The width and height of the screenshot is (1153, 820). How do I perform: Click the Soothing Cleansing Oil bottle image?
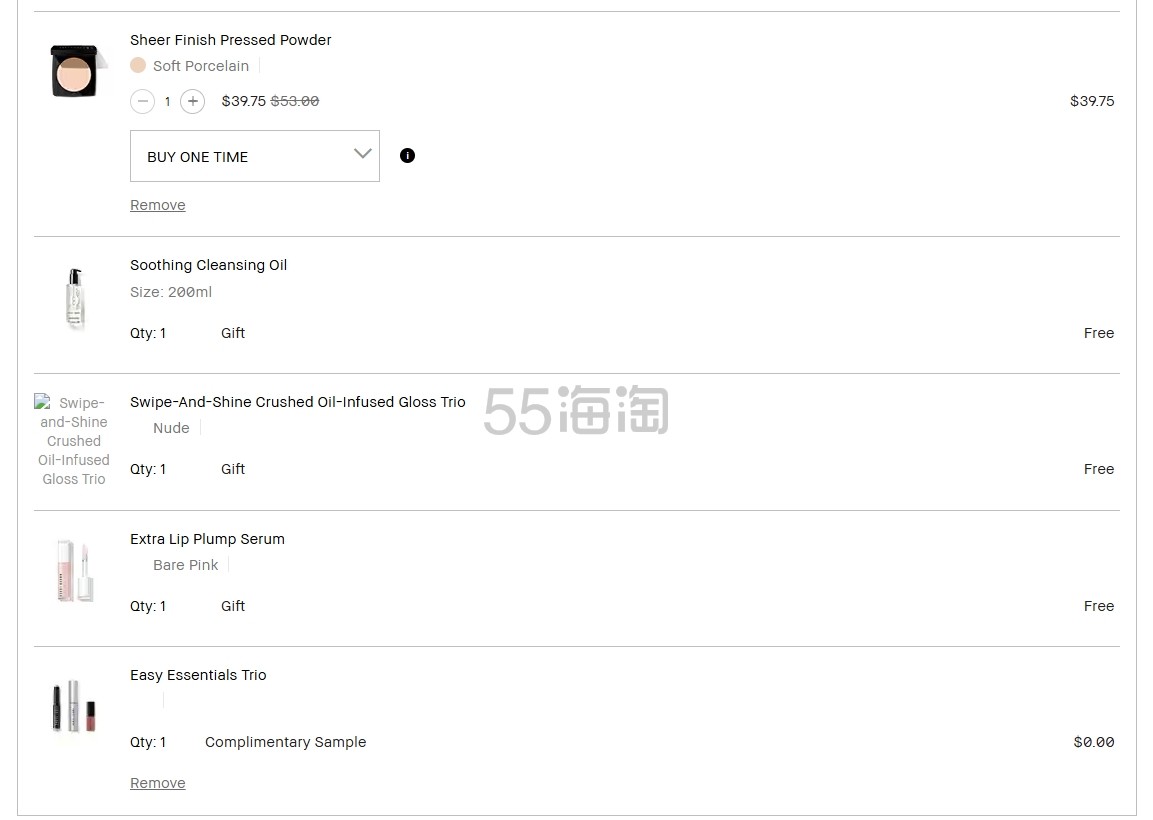(x=75, y=298)
